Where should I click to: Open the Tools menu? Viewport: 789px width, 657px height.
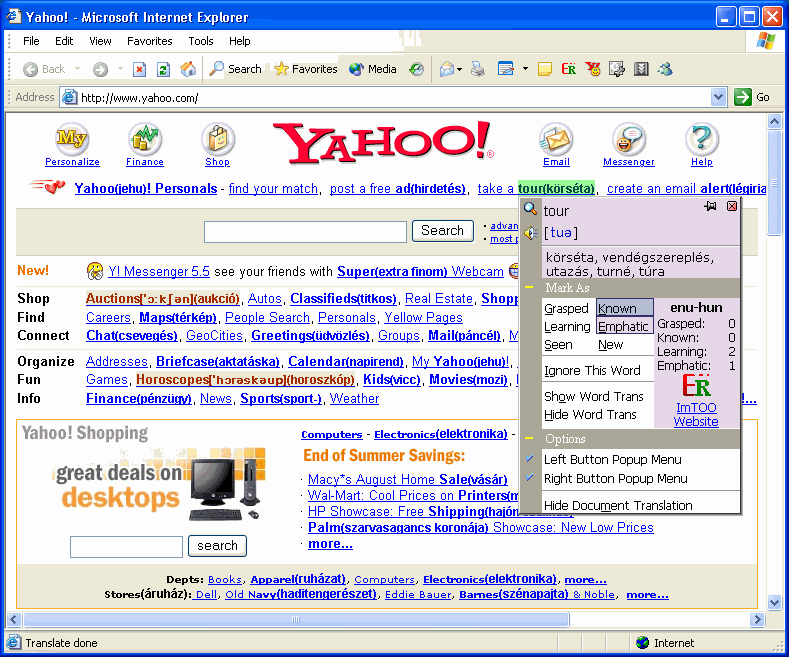(201, 41)
